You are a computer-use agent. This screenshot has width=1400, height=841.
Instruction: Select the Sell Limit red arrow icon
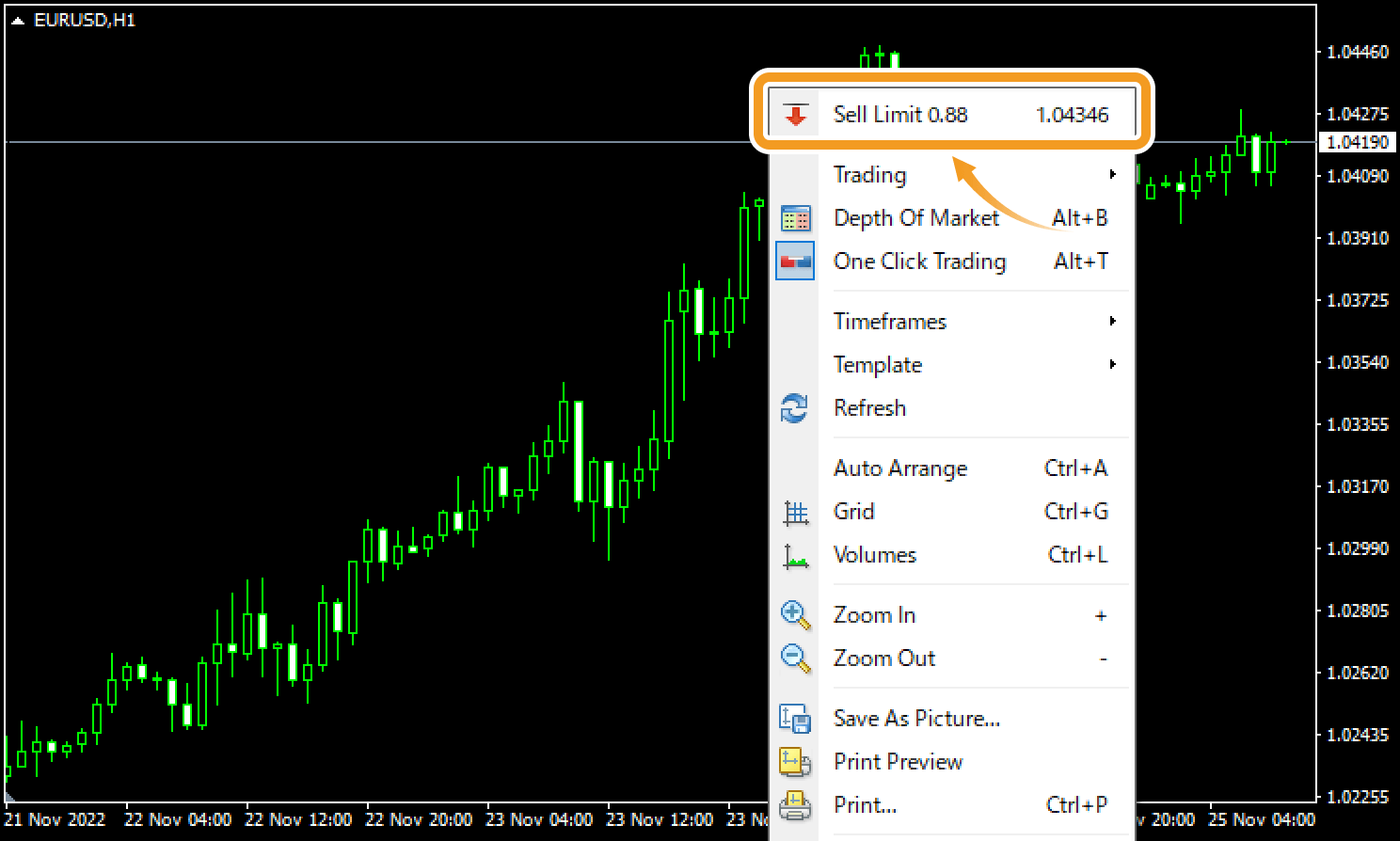[x=796, y=114]
